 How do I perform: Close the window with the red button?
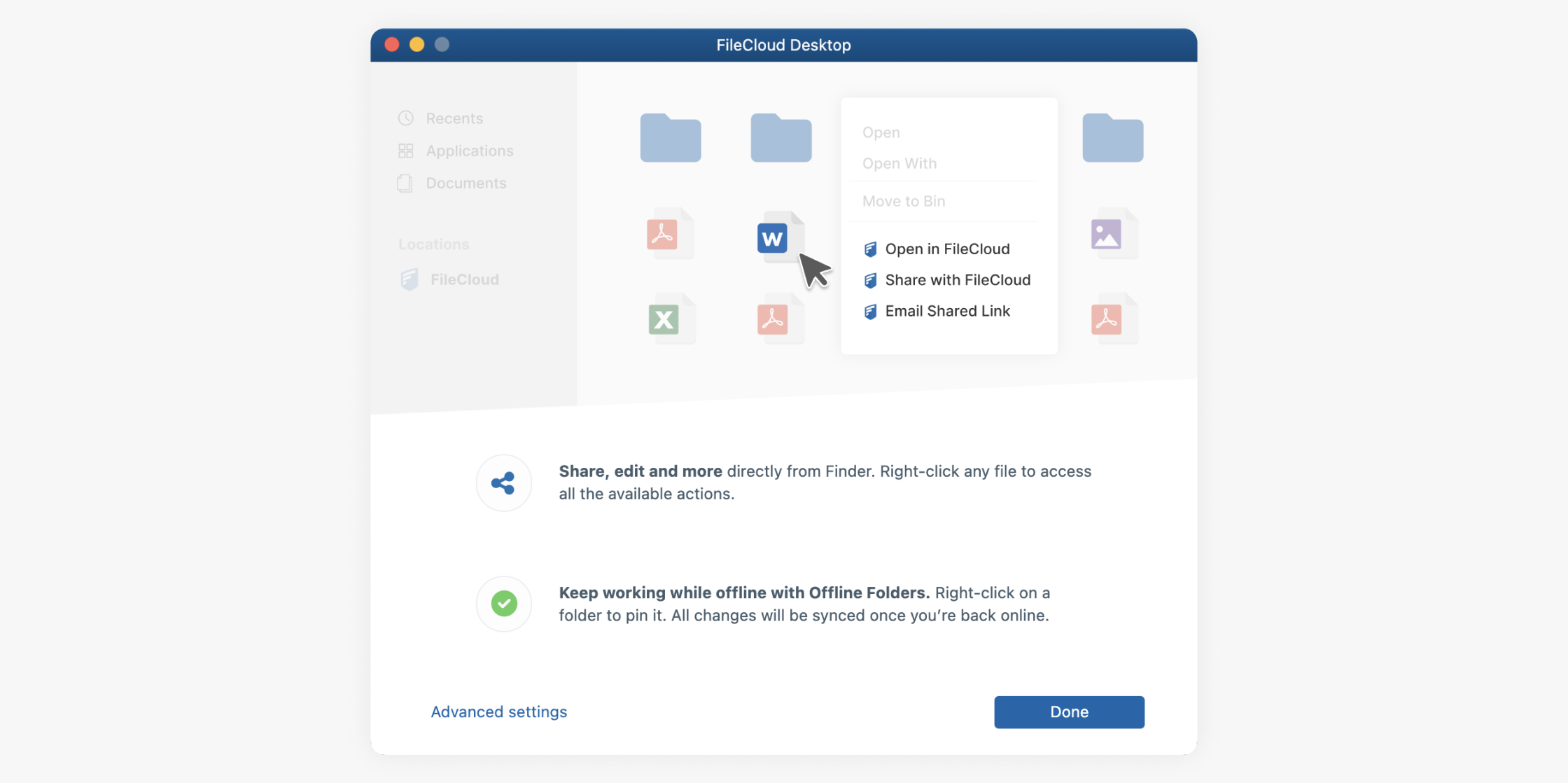tap(392, 44)
